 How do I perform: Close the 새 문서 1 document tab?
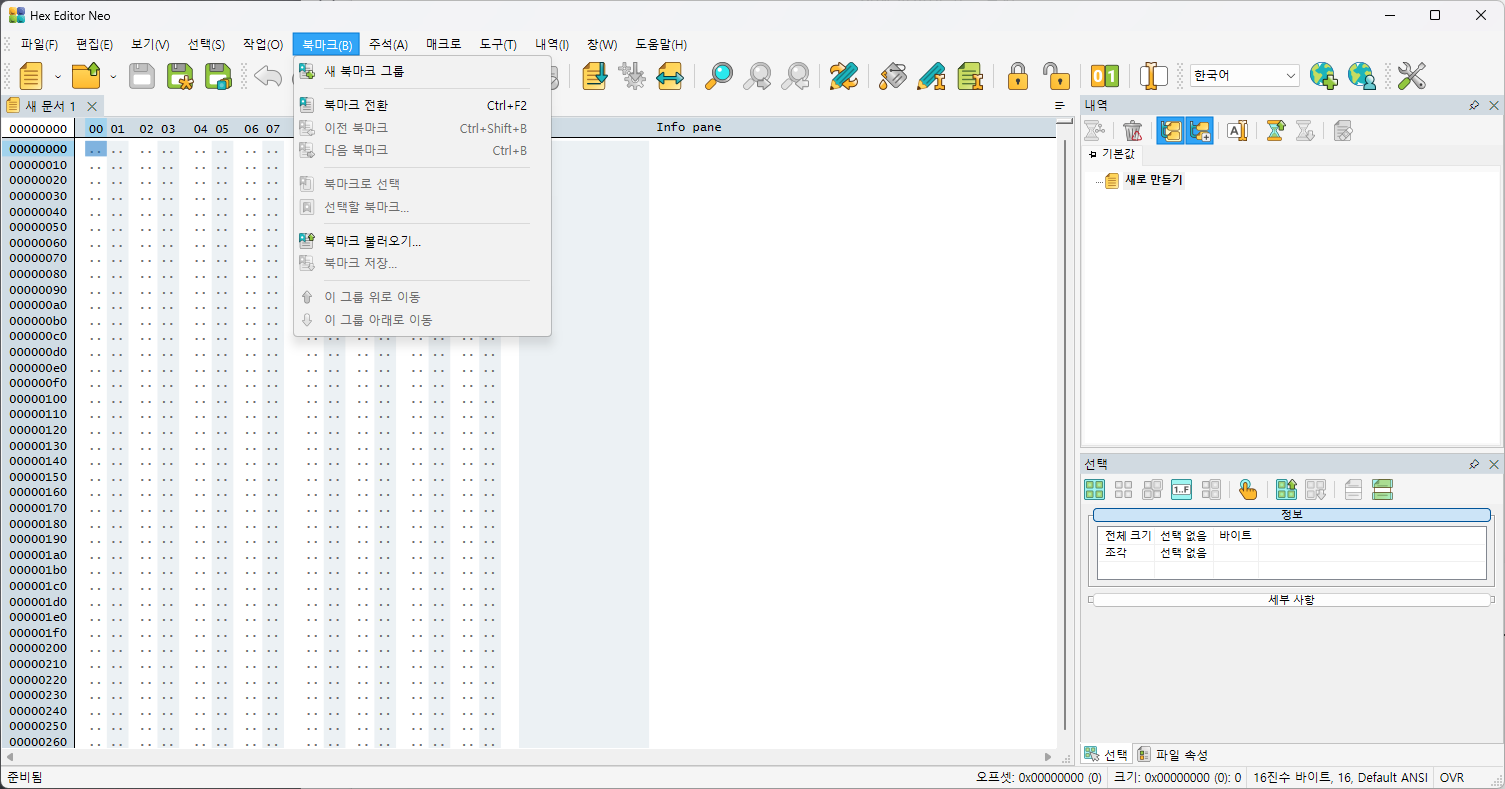click(x=92, y=106)
